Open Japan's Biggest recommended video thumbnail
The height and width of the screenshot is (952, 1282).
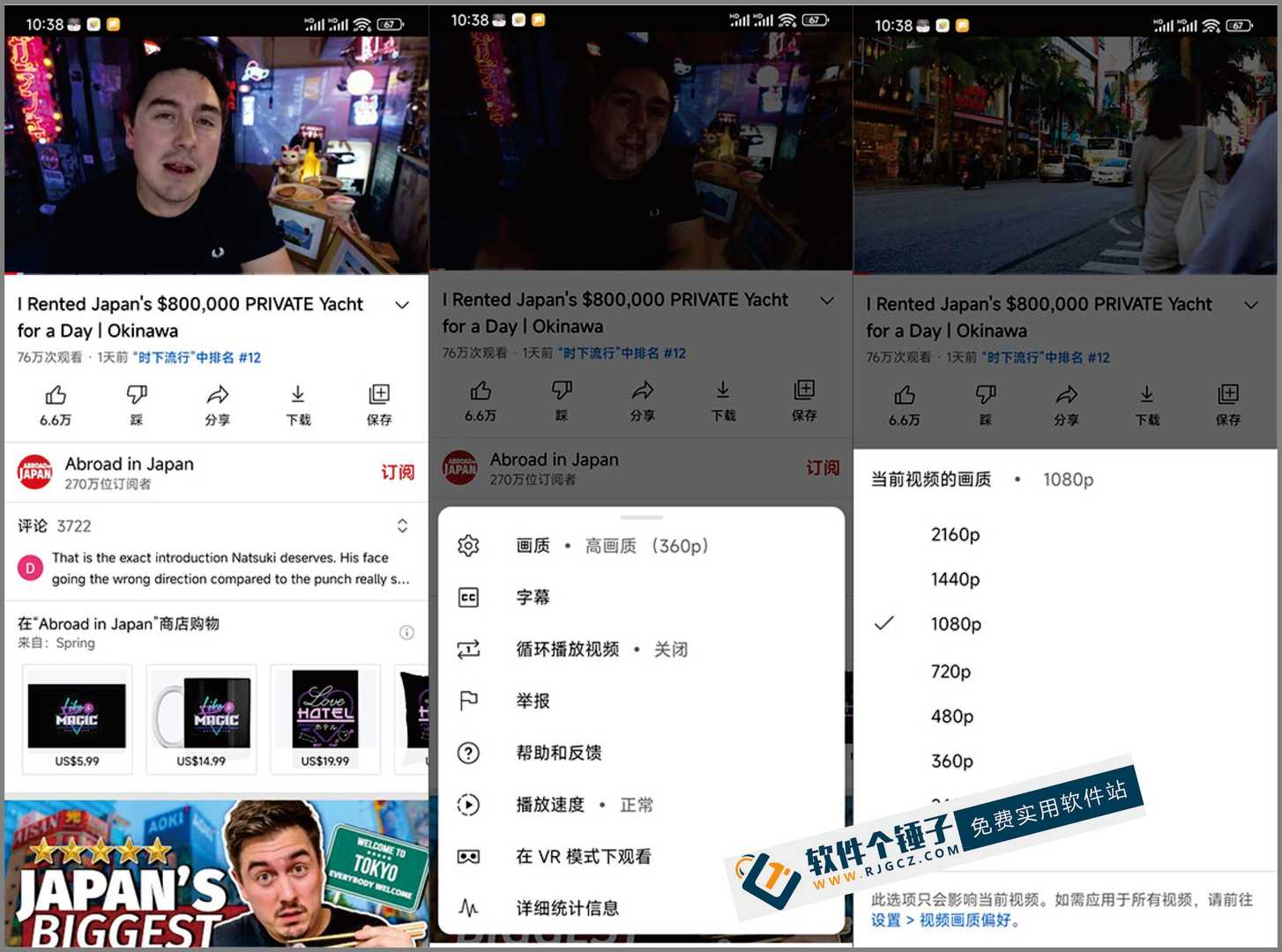216,874
